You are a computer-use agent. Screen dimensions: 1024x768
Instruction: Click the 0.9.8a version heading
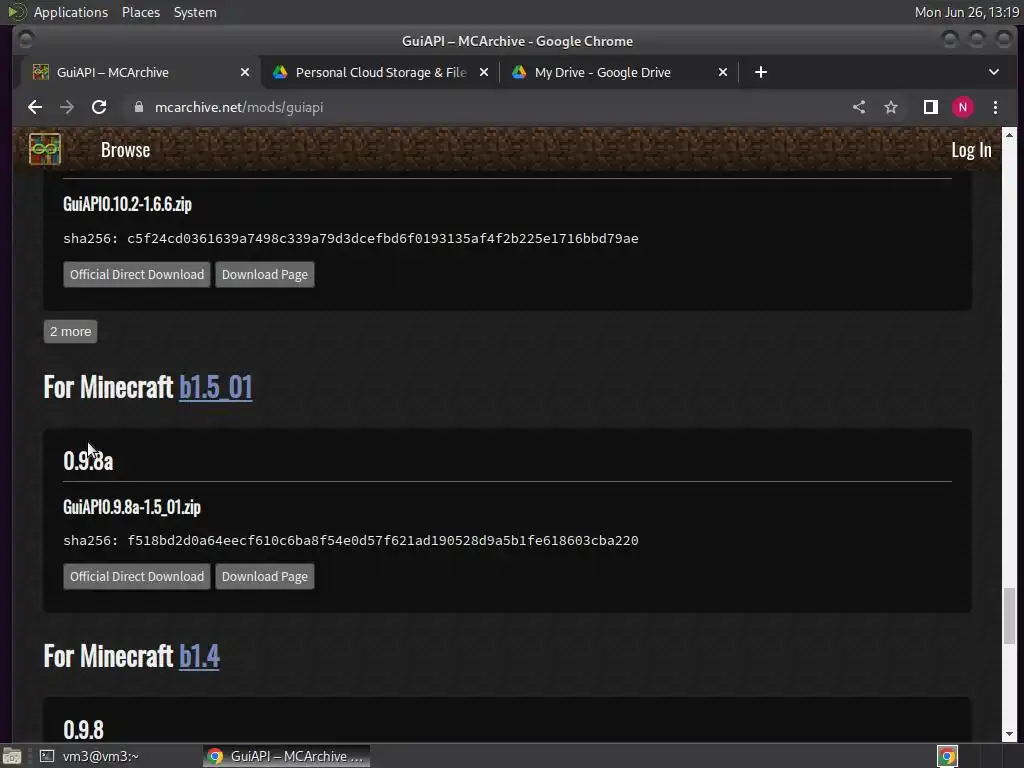point(88,461)
